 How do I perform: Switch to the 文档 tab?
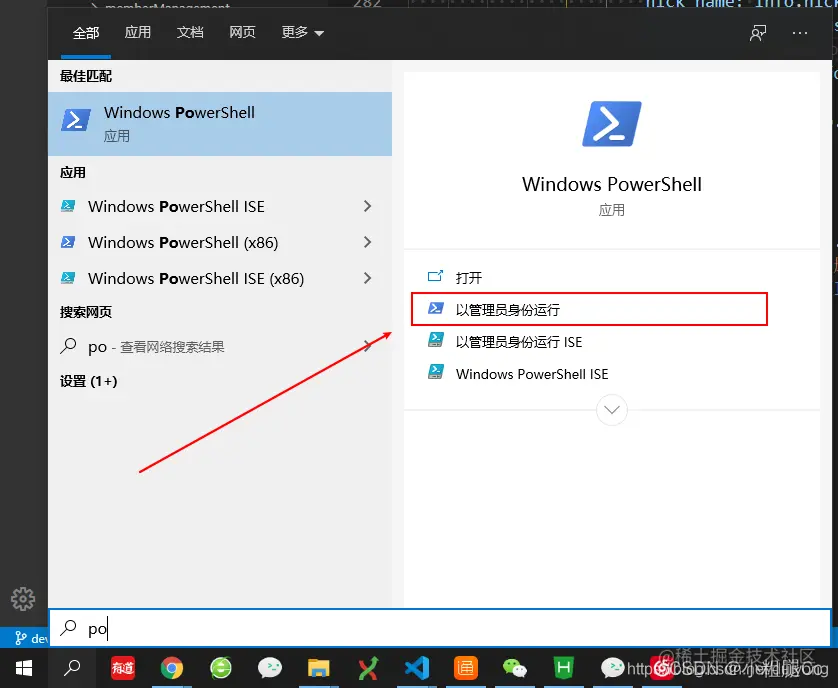(x=190, y=33)
